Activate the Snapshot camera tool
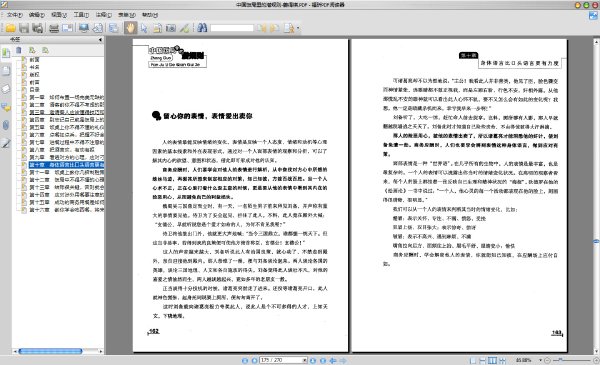Viewport: 600px width, 365px height. pos(170,28)
